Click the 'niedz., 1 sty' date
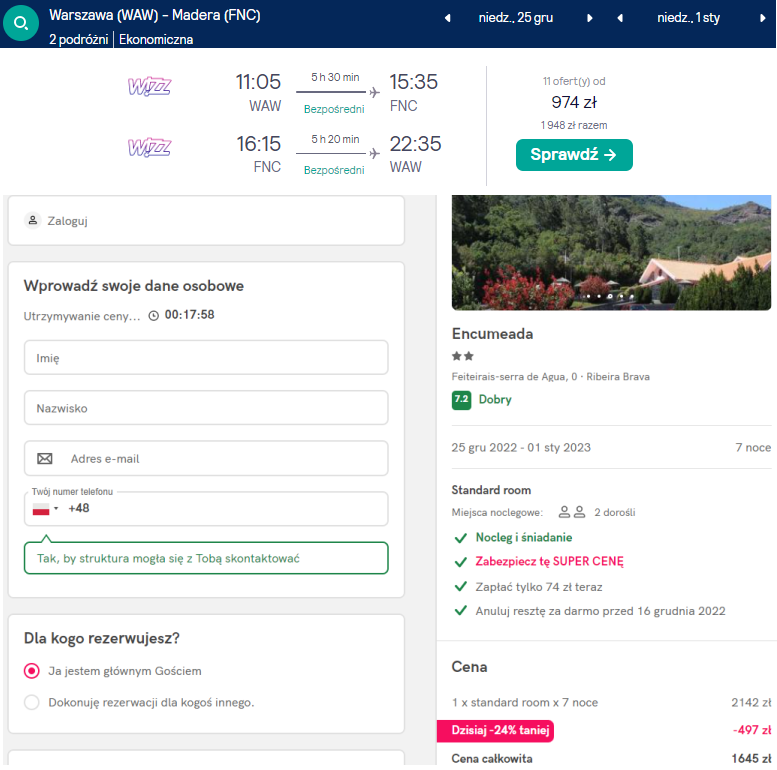777x770 pixels. pos(688,18)
